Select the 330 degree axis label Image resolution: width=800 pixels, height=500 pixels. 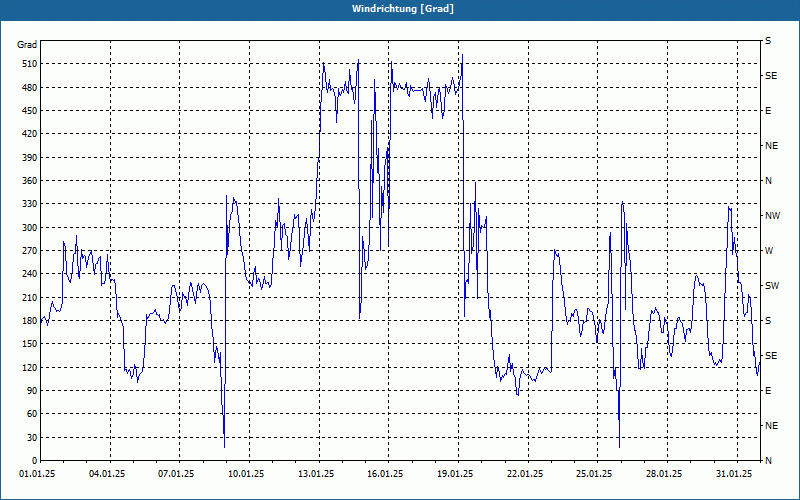click(x=30, y=204)
